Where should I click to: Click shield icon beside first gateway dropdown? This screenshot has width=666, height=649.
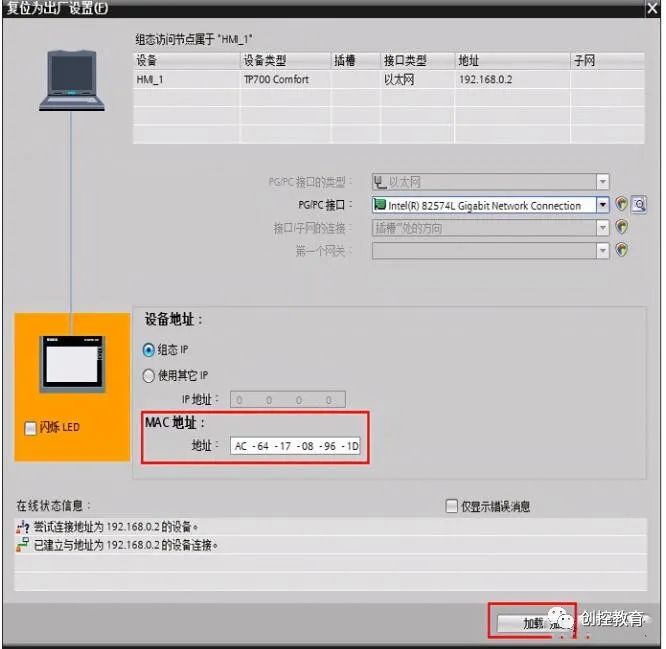click(x=621, y=250)
